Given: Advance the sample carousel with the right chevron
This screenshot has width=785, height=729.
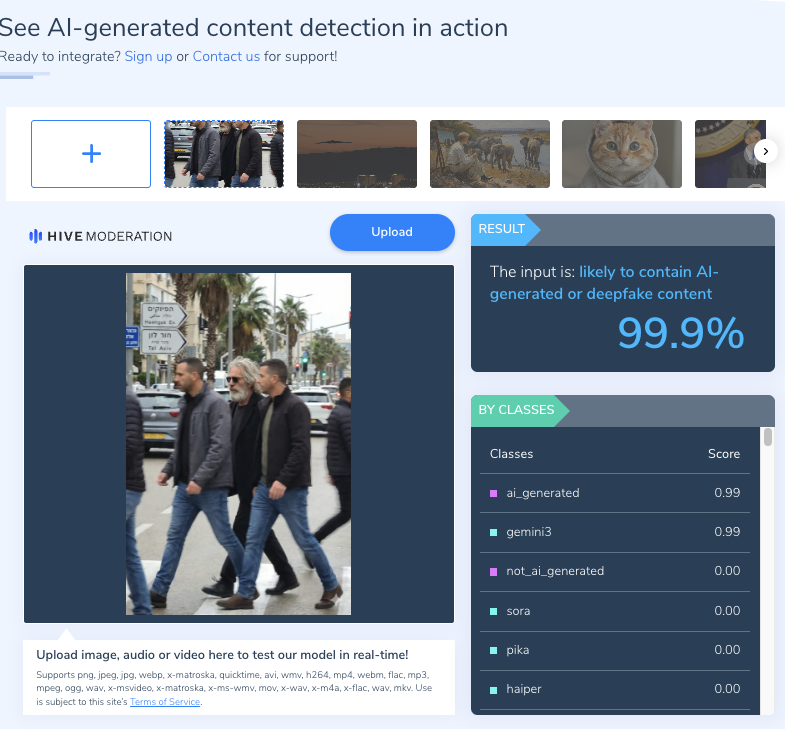Looking at the screenshot, I should (x=765, y=151).
